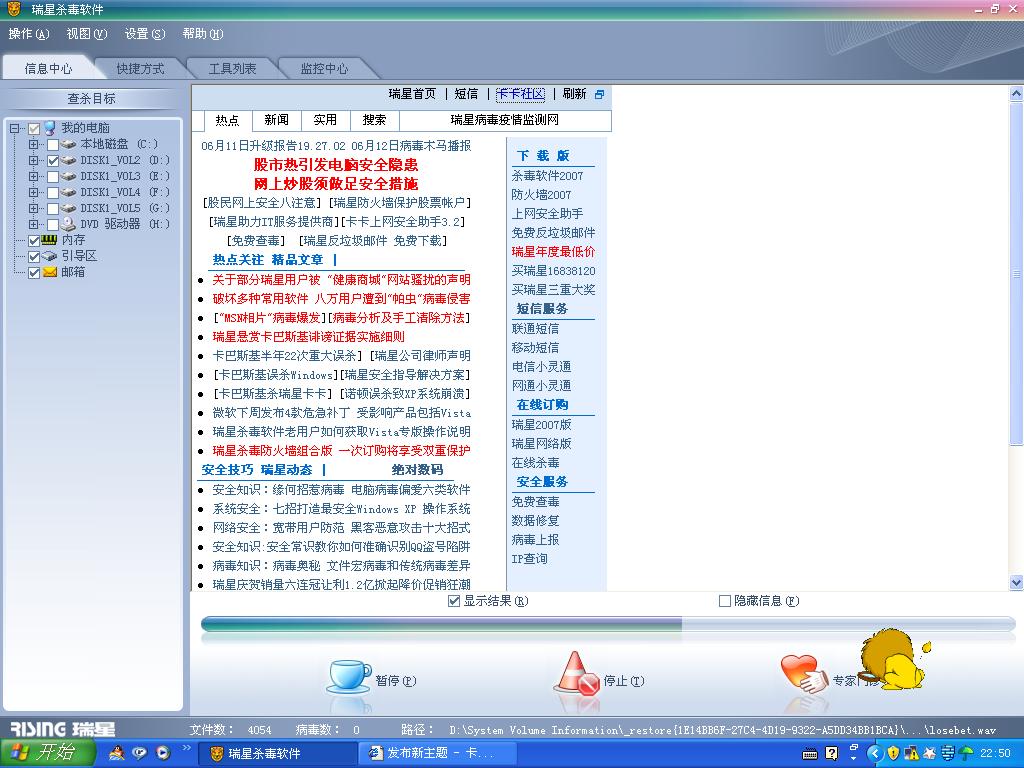Click the My Computer icon in tree

click(49, 128)
